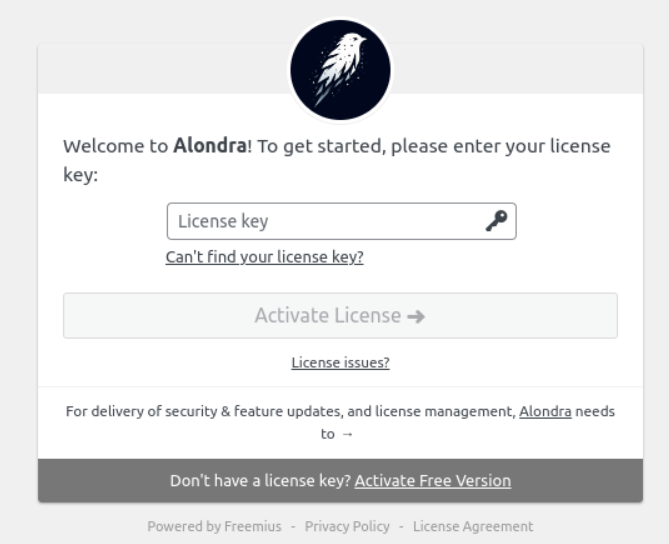Click the Alondra bird logo
669x544 pixels.
340,70
